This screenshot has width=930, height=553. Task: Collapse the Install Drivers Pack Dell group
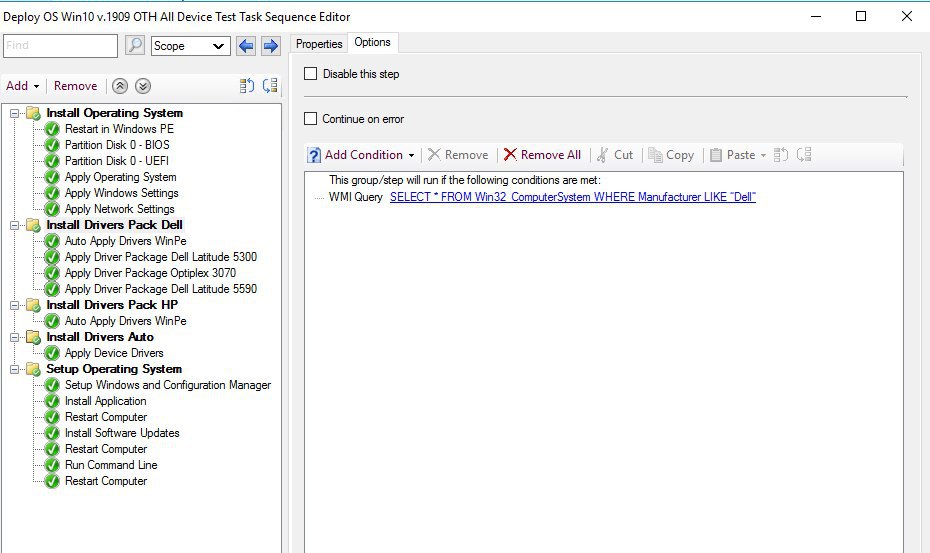point(15,225)
